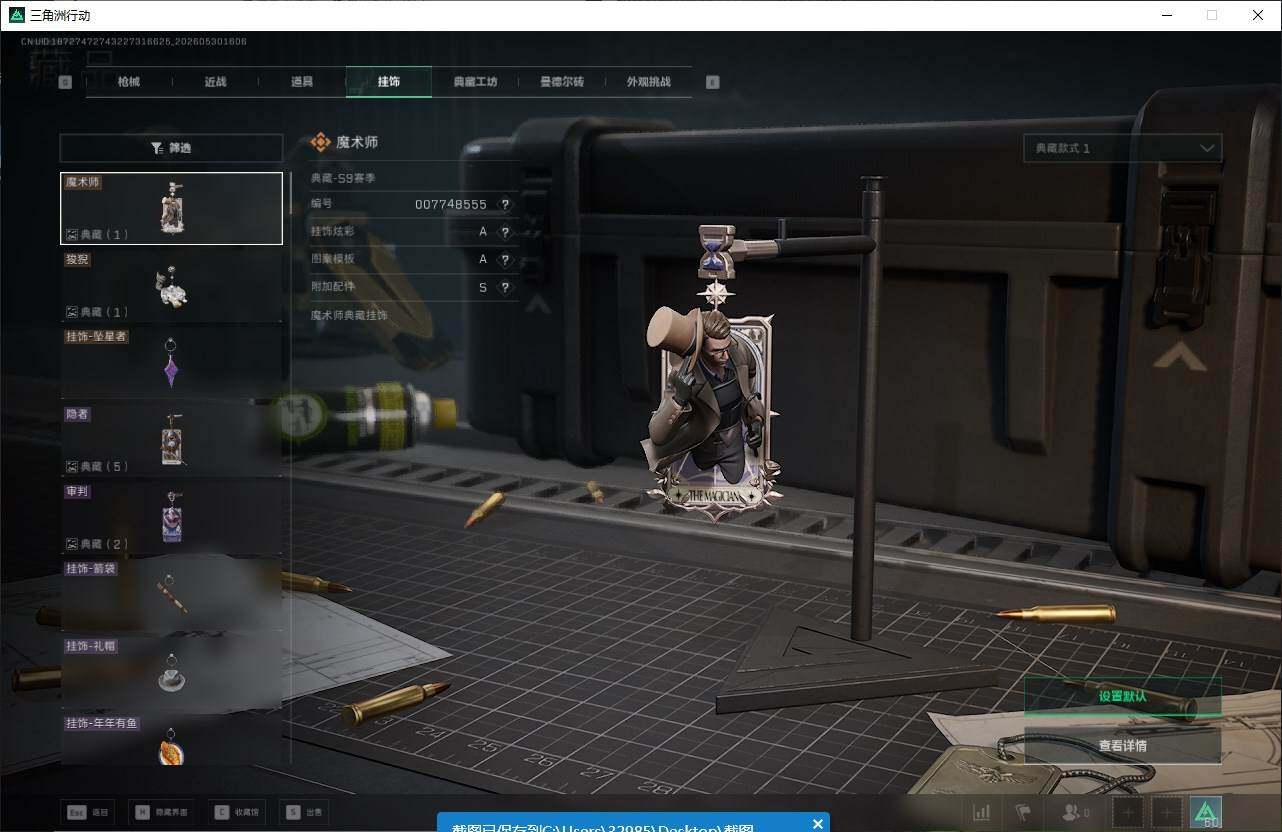Click the help icon beside 附加配件
The image size is (1282, 832).
point(505,287)
